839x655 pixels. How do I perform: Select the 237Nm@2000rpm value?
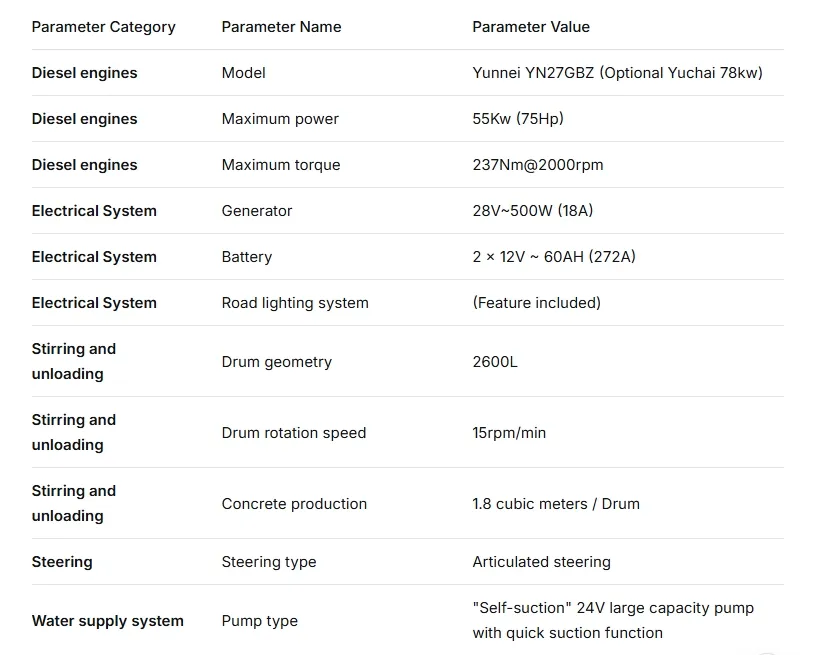(x=538, y=165)
